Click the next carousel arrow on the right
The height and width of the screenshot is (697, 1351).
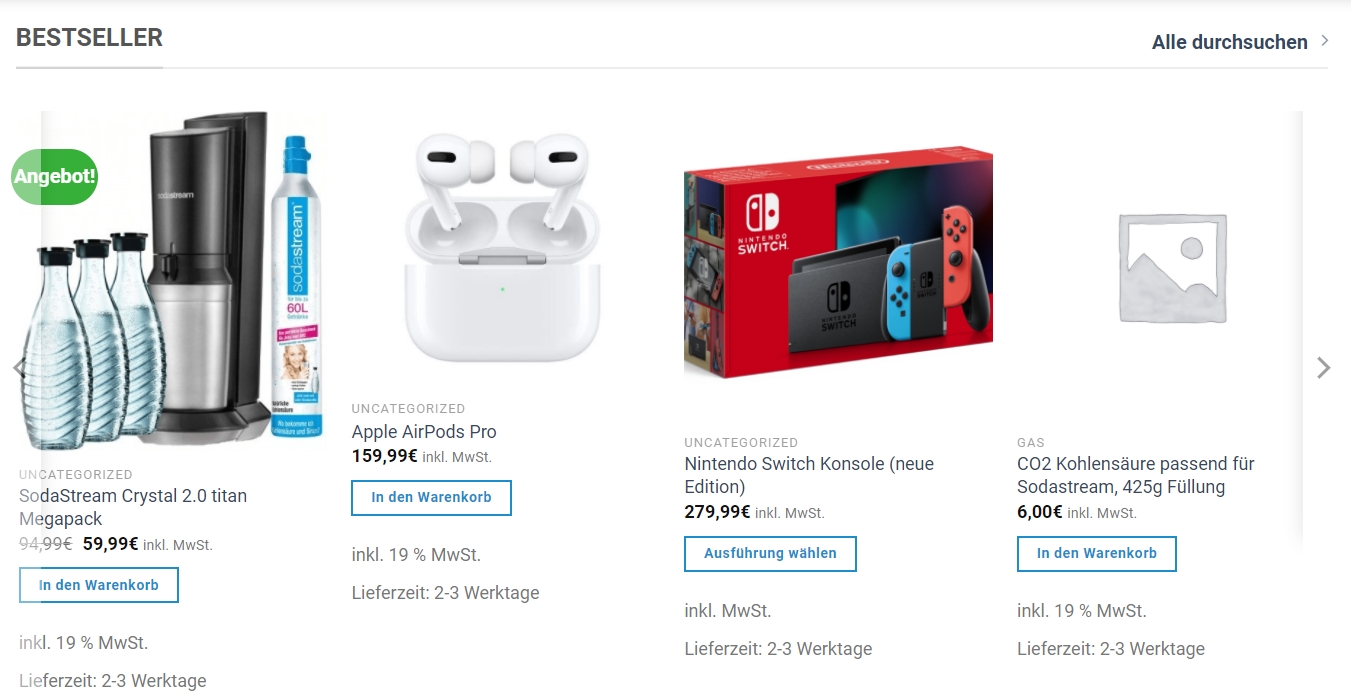(x=1323, y=368)
